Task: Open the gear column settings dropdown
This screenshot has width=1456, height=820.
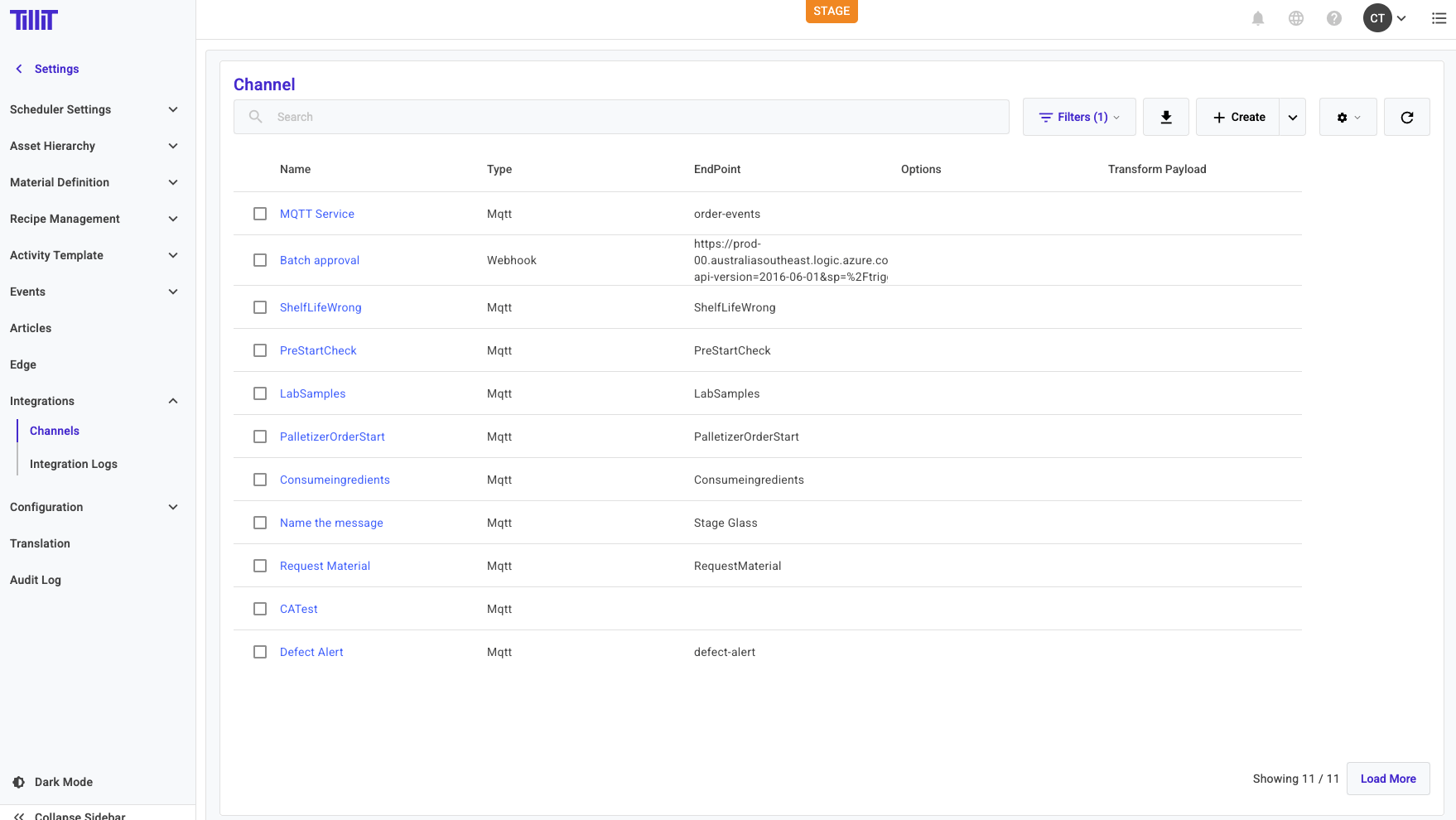Action: [1348, 117]
